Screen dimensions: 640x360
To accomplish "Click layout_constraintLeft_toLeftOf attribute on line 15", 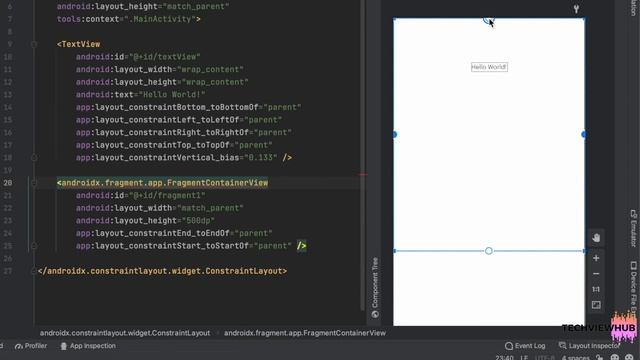I will tap(179, 120).
